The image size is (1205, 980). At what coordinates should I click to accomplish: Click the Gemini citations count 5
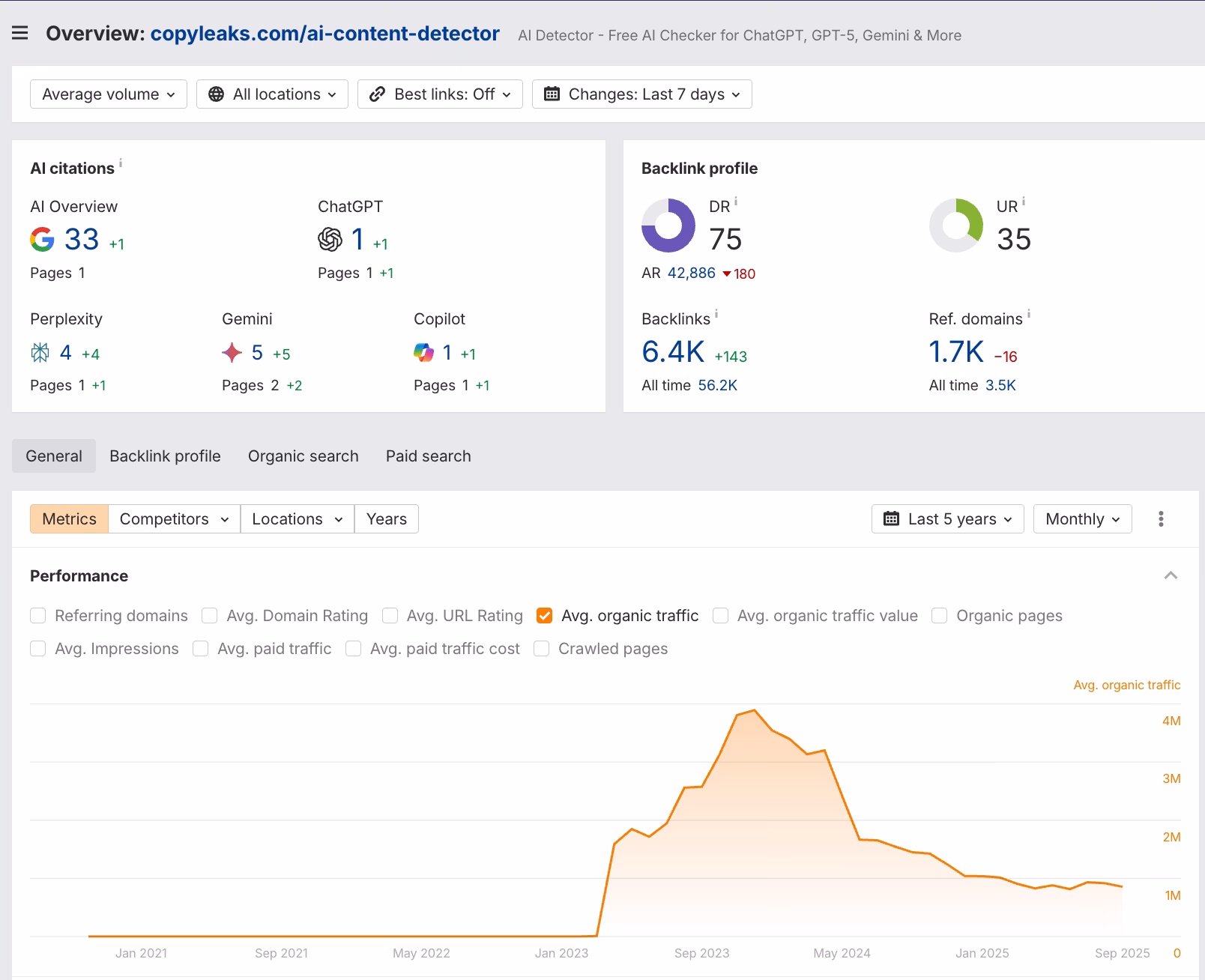(257, 352)
